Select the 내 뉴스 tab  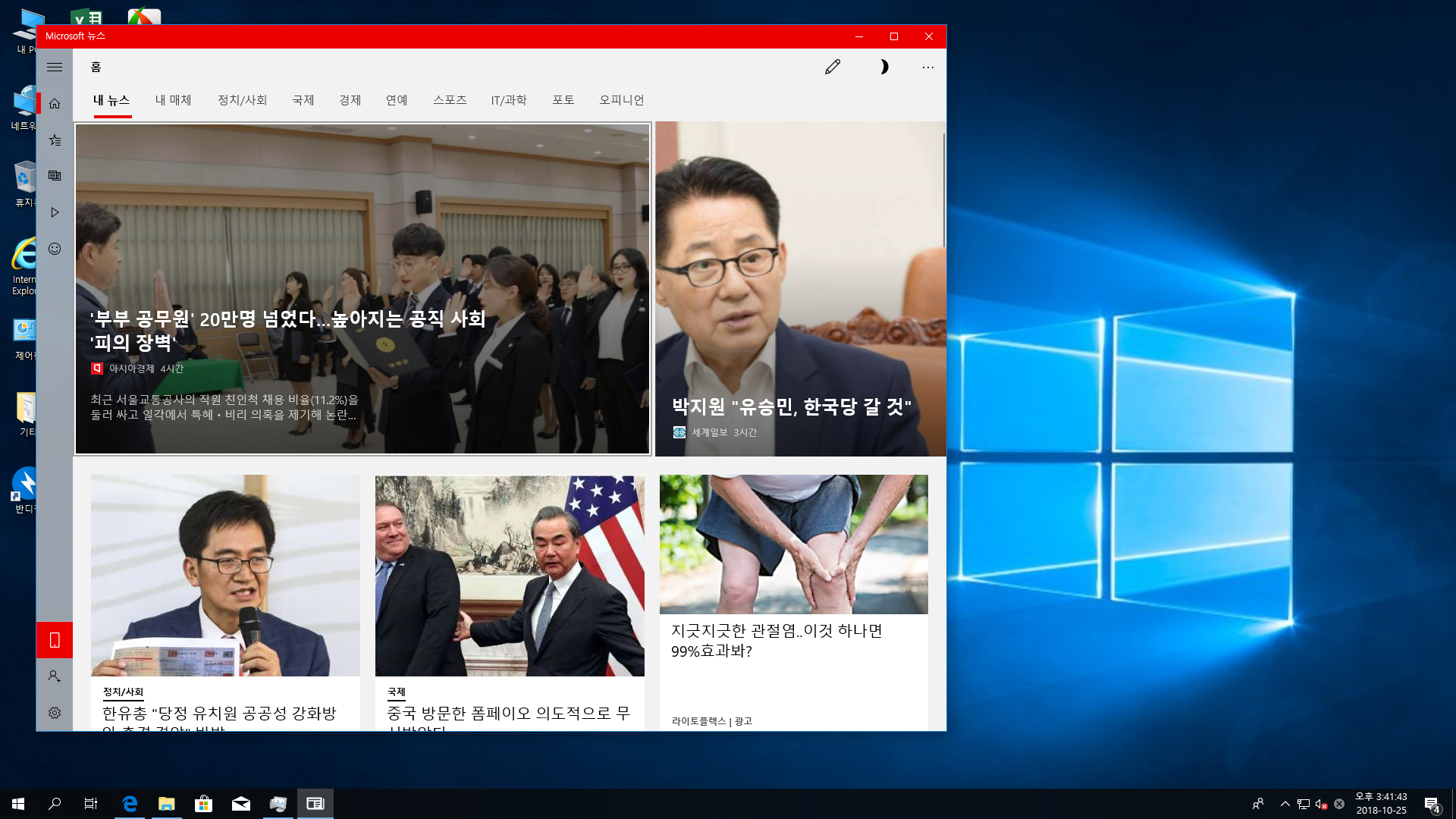pos(111,100)
